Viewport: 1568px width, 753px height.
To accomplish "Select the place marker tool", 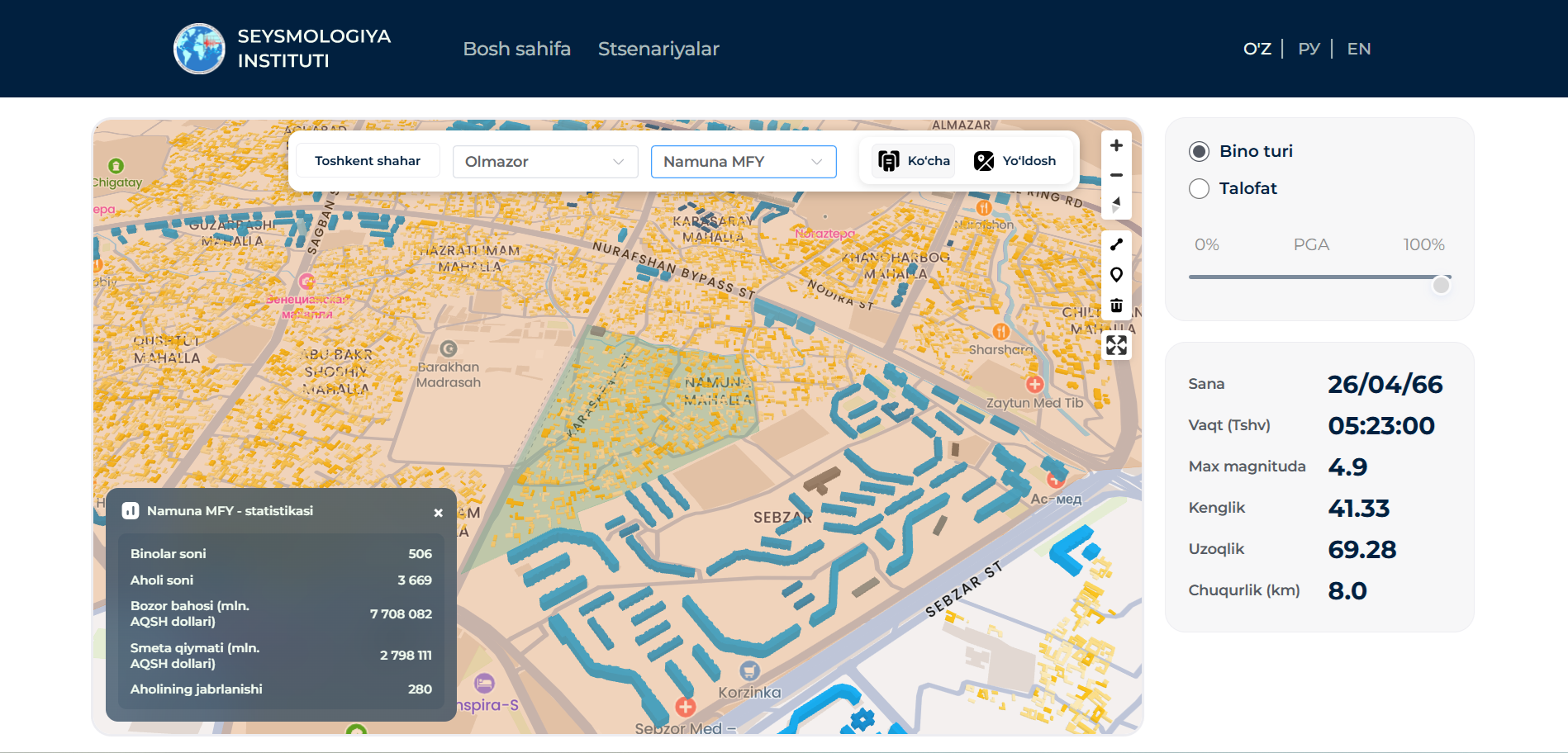I will [1116, 275].
